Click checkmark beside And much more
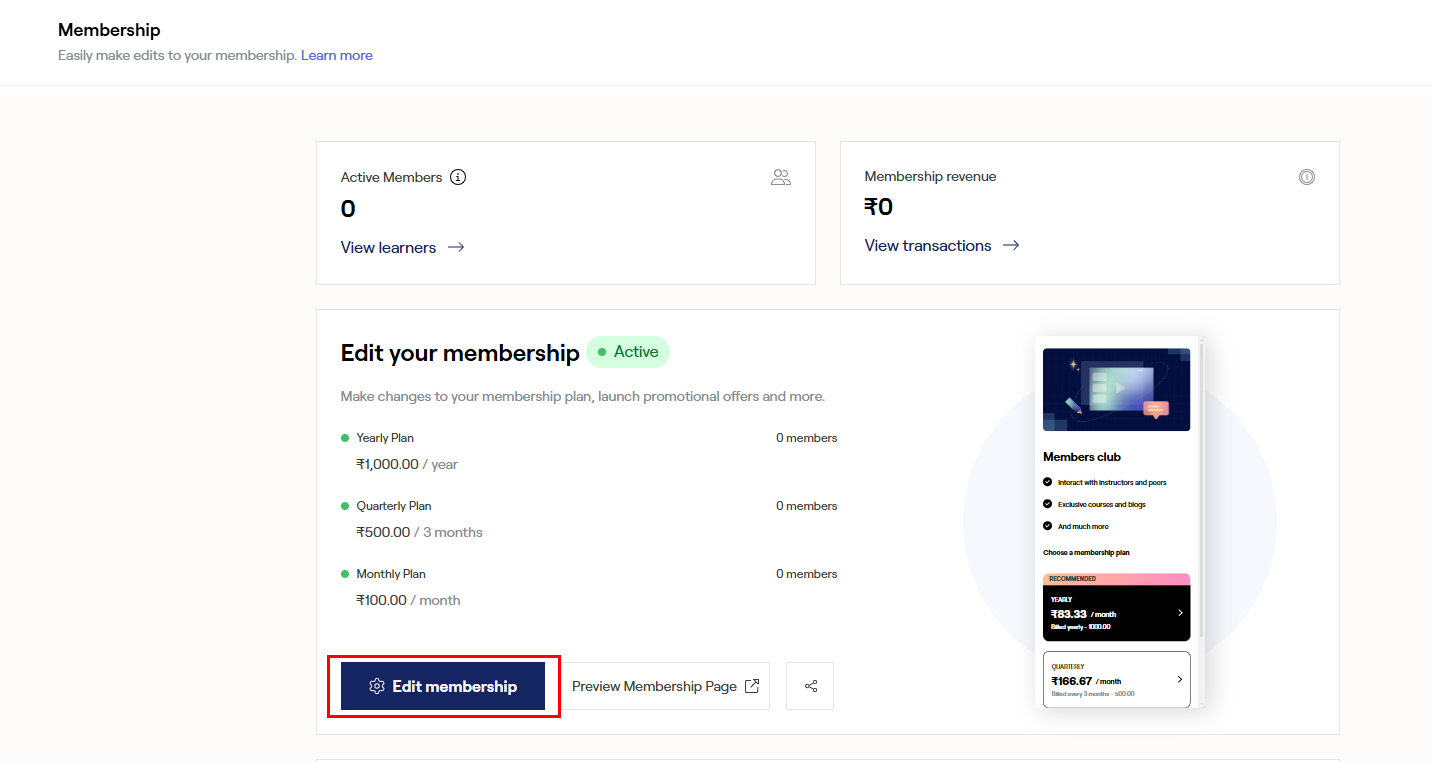The width and height of the screenshot is (1433, 762). click(1048, 526)
